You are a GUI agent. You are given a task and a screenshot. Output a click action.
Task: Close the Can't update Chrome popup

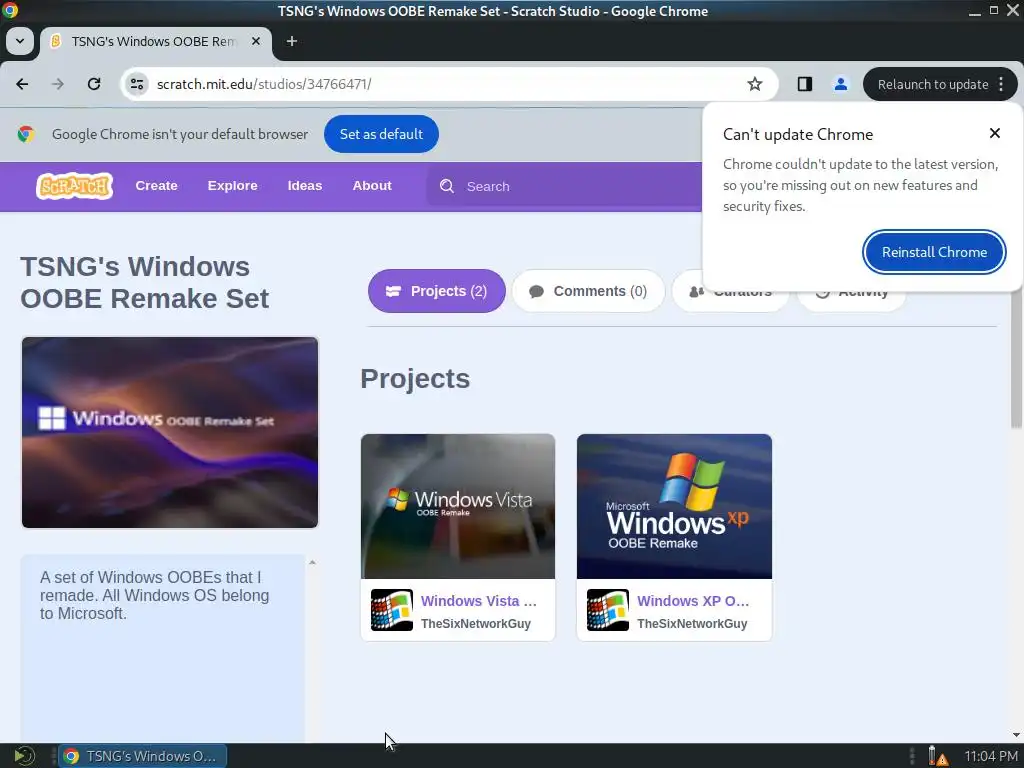[x=995, y=133]
